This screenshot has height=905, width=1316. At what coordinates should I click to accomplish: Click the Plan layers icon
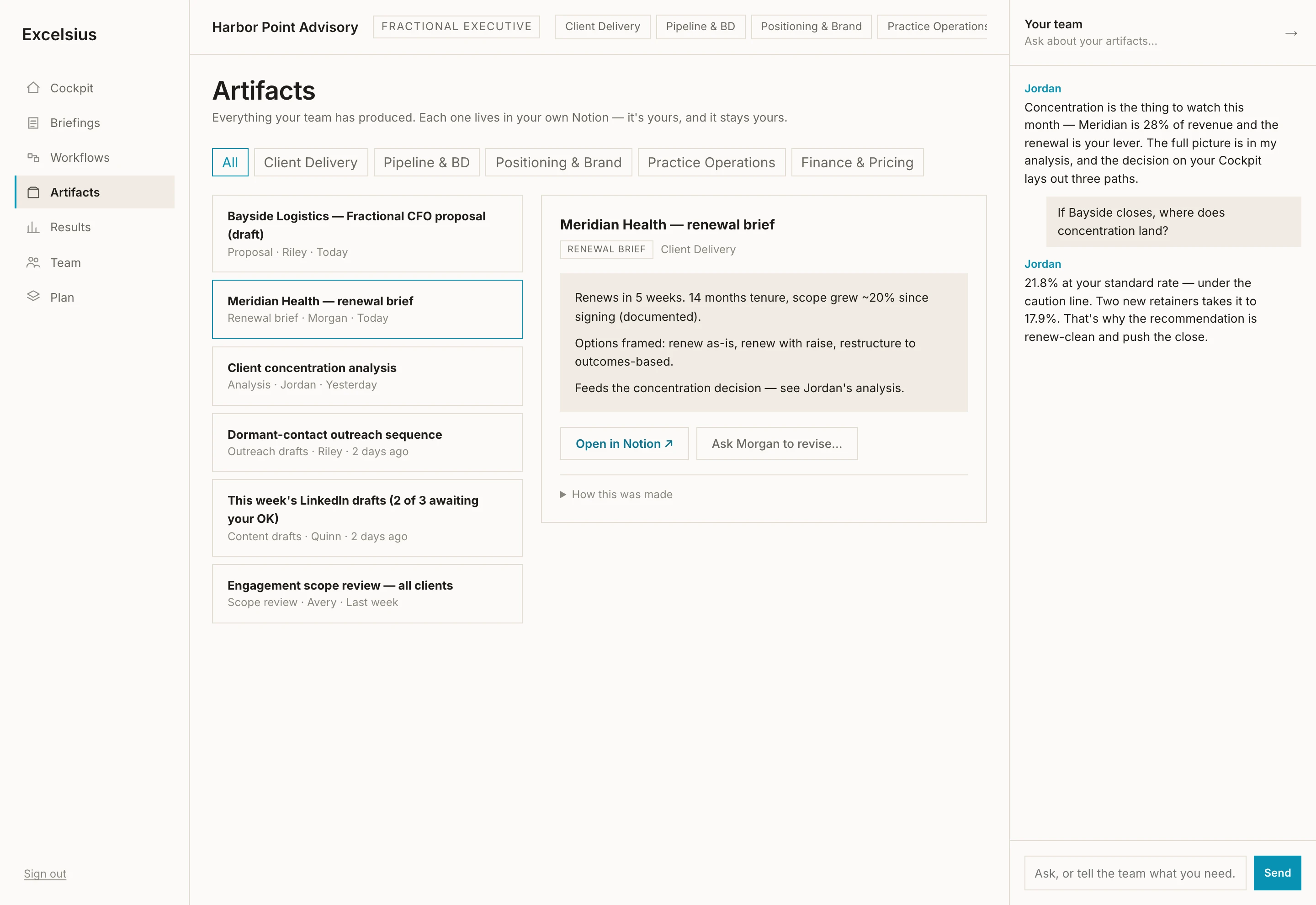[33, 297]
